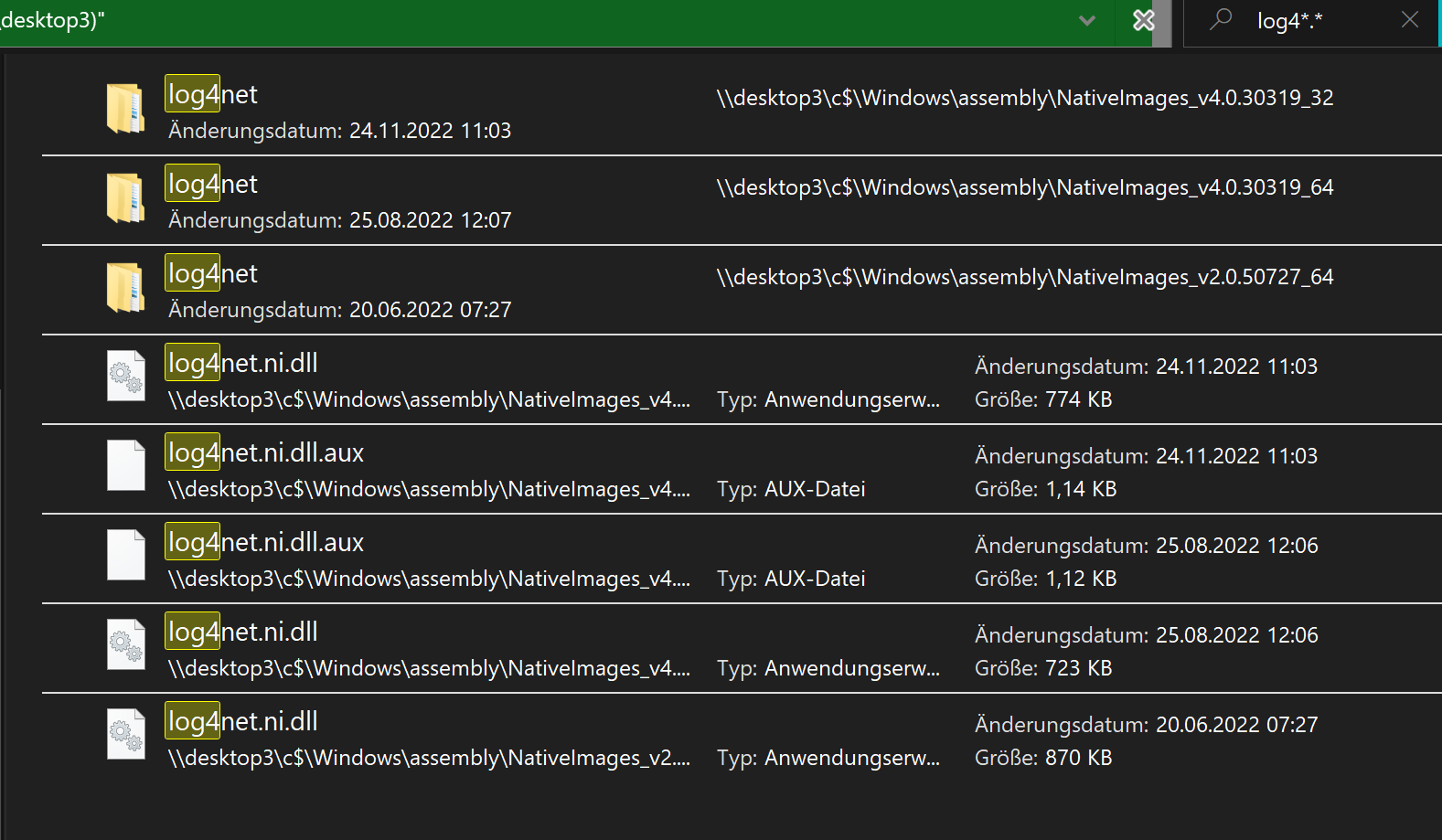Select file icon of the 1,14 KB log4net.ni.dll.aux
Screen dimensions: 1442x840
tap(125, 465)
